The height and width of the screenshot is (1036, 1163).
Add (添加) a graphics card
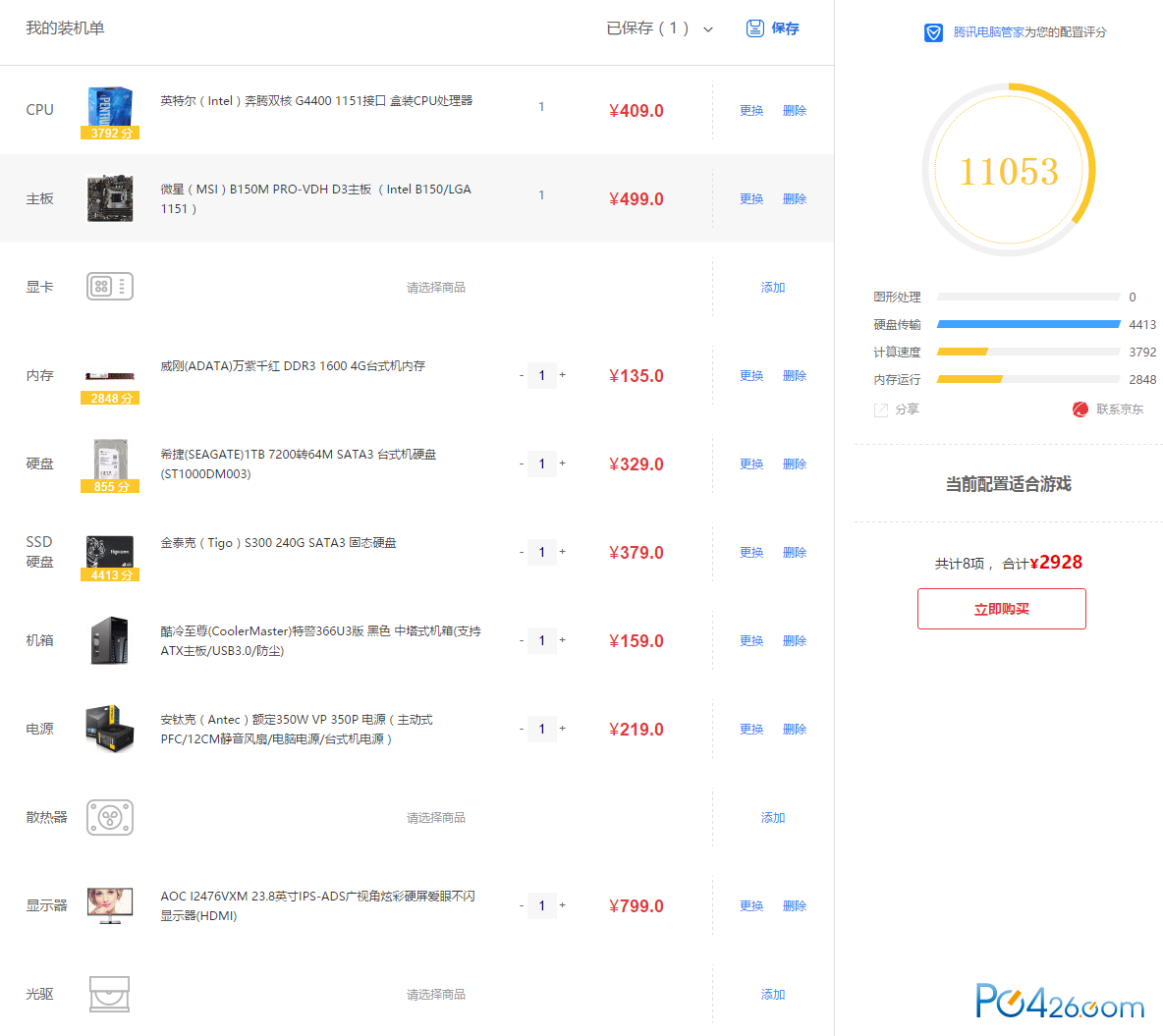(773, 287)
